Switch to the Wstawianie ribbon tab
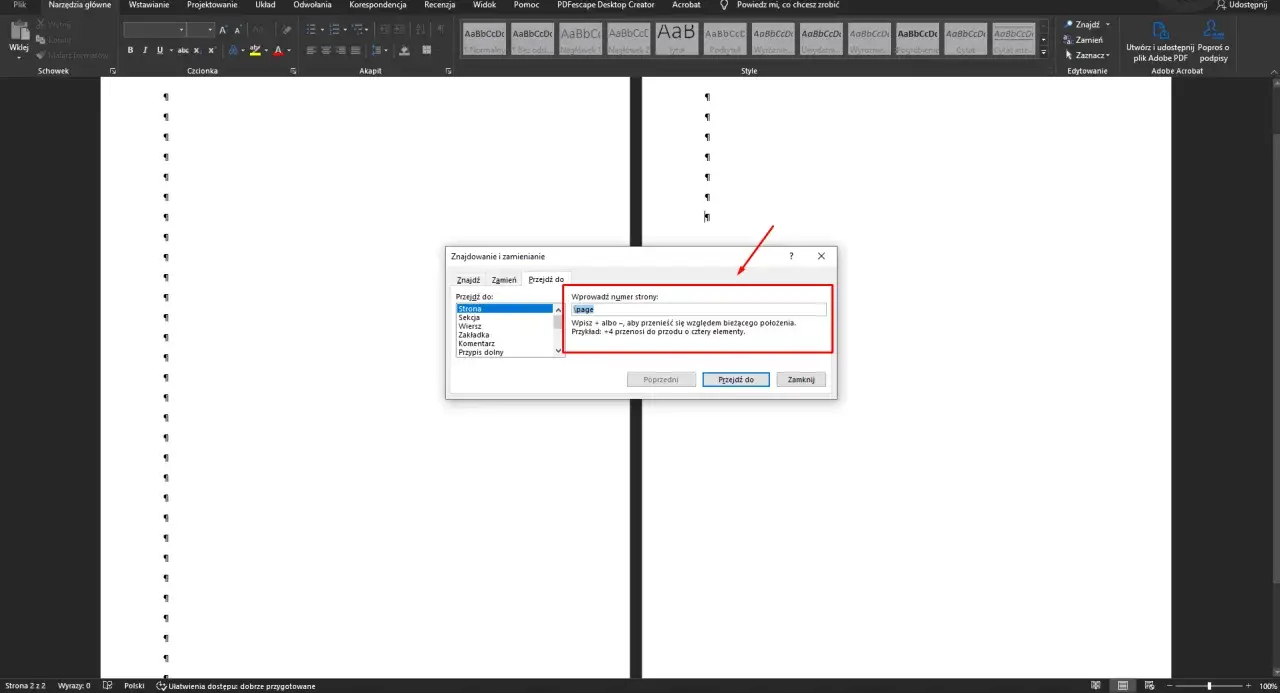Screen dimensions: 1280x693 click(x=149, y=5)
